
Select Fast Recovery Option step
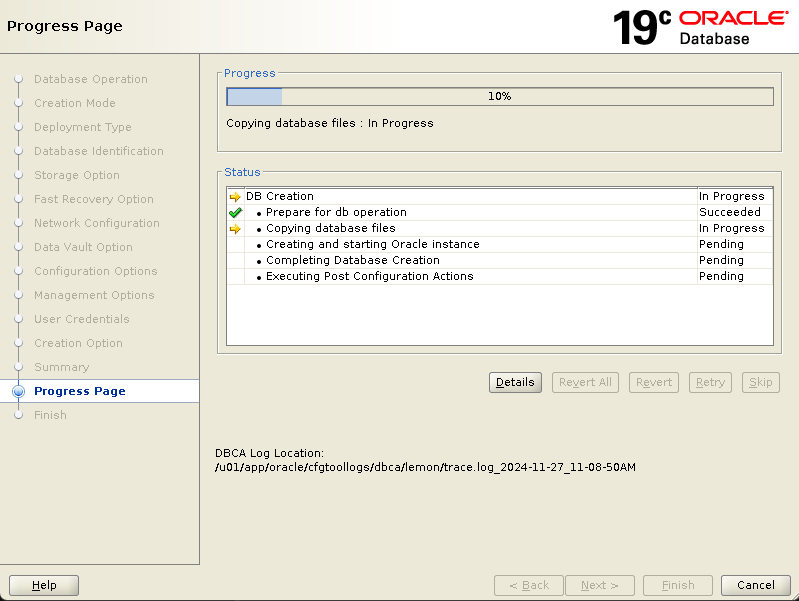(94, 199)
